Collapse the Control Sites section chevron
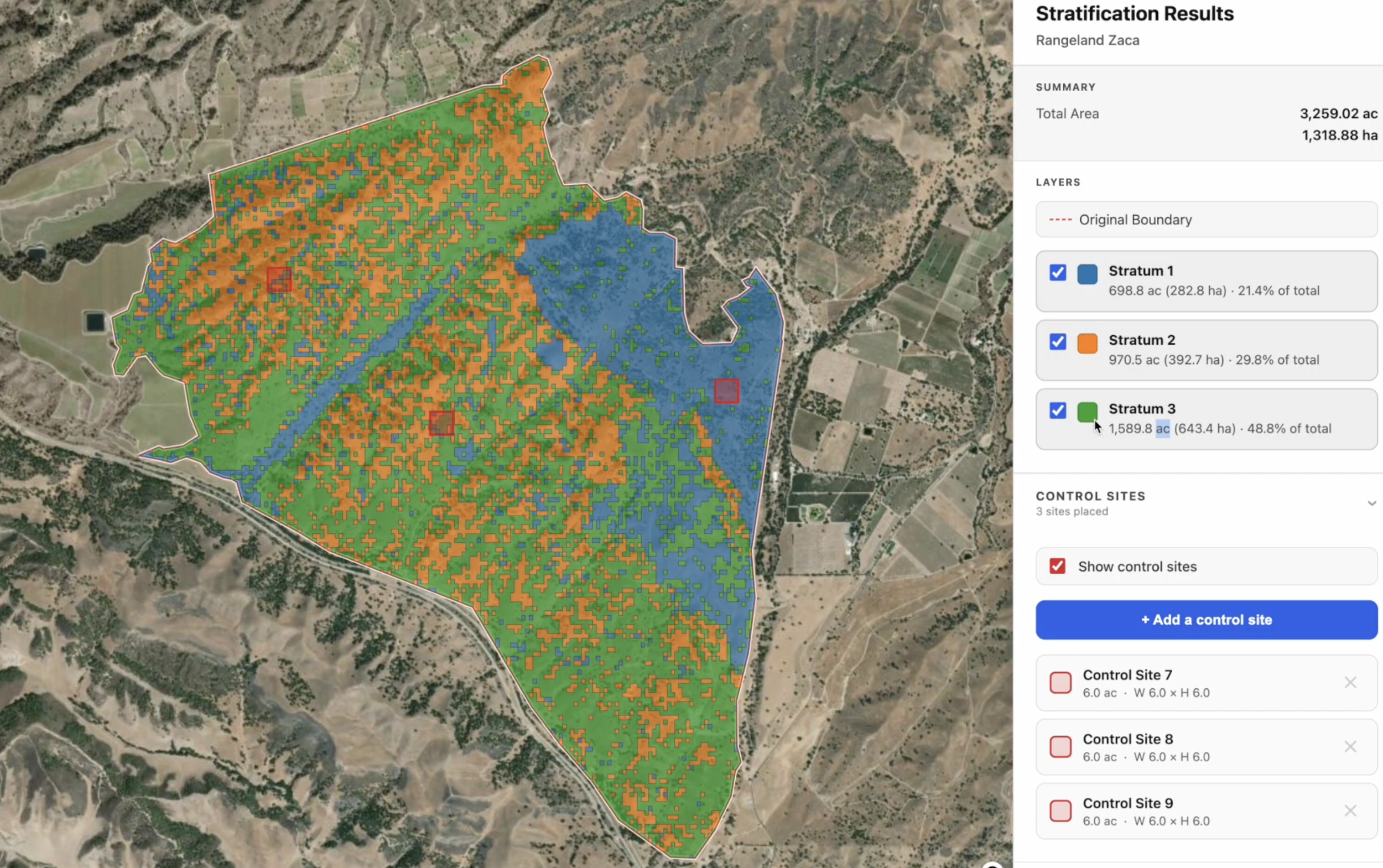Image resolution: width=1383 pixels, height=868 pixels. tap(1371, 503)
